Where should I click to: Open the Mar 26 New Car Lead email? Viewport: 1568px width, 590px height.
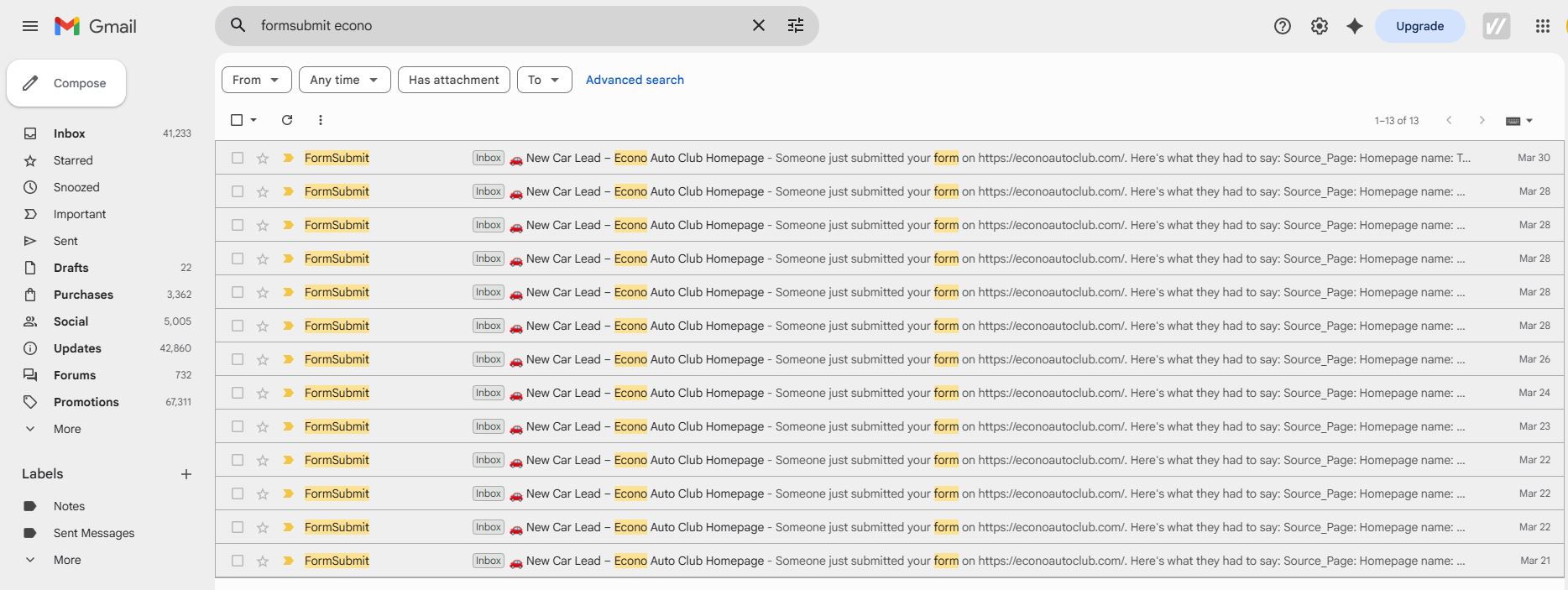click(x=890, y=359)
